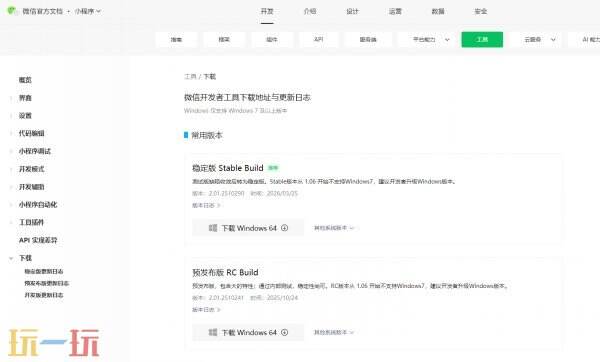The width and height of the screenshot is (600, 362).
Task: Open the 指南 sub-navigation item
Action: click(176, 39)
